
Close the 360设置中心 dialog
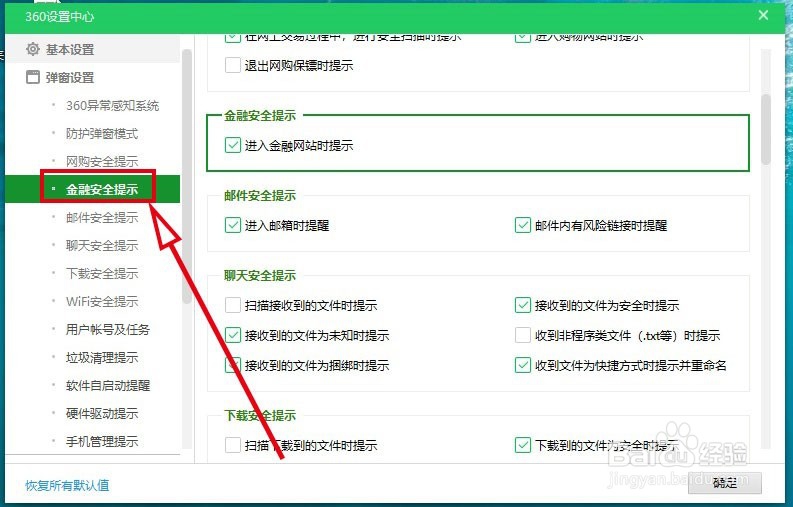[763, 16]
